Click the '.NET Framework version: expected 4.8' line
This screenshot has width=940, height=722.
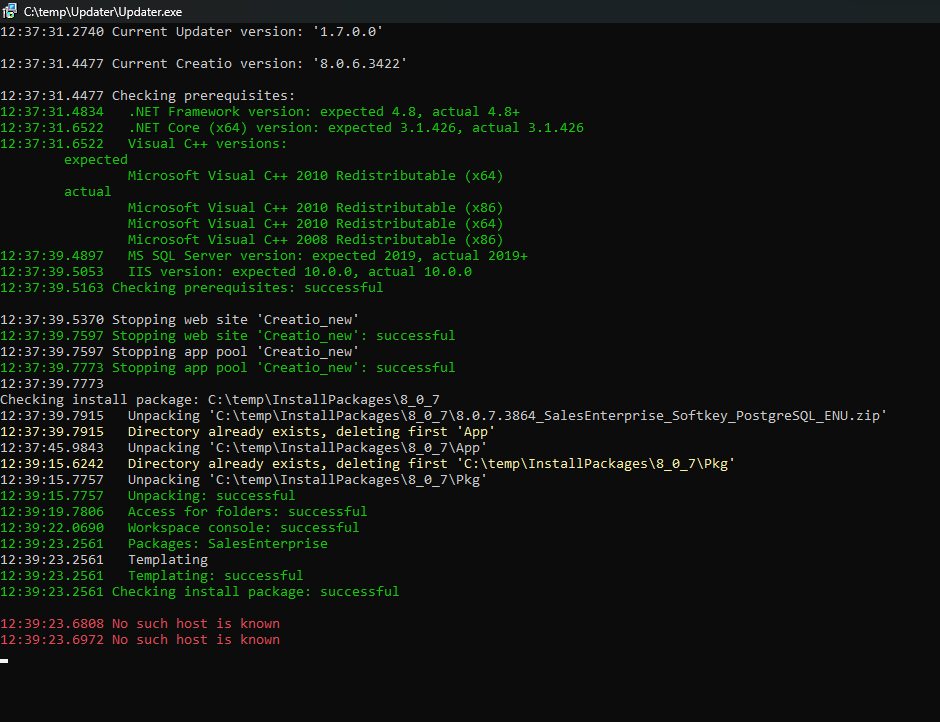tap(260, 112)
